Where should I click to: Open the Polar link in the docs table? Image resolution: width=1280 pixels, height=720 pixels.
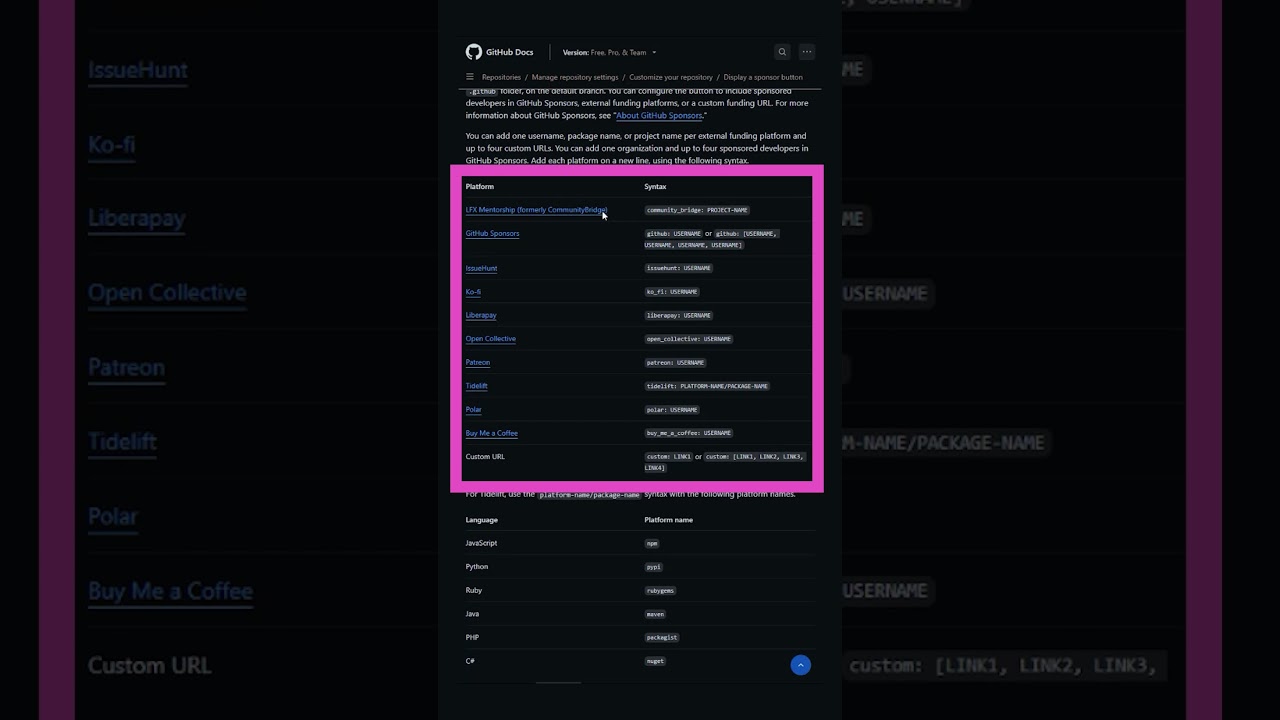click(x=473, y=409)
